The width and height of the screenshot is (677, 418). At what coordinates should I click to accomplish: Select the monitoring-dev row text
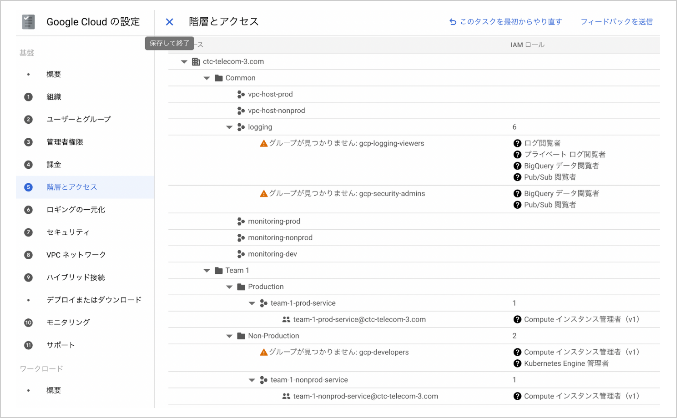click(x=272, y=254)
